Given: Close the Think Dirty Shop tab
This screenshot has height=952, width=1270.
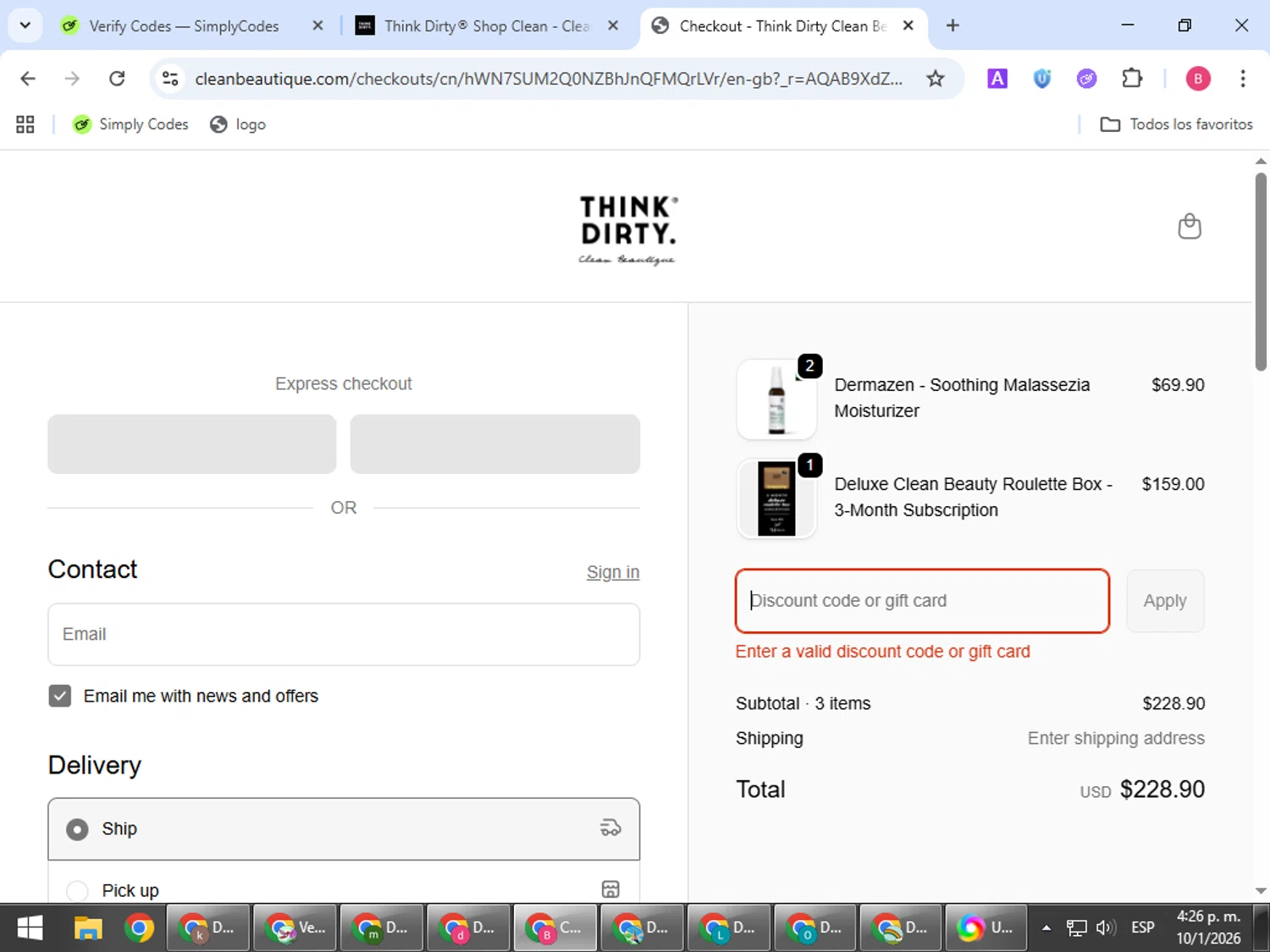Looking at the screenshot, I should pyautogui.click(x=613, y=25).
